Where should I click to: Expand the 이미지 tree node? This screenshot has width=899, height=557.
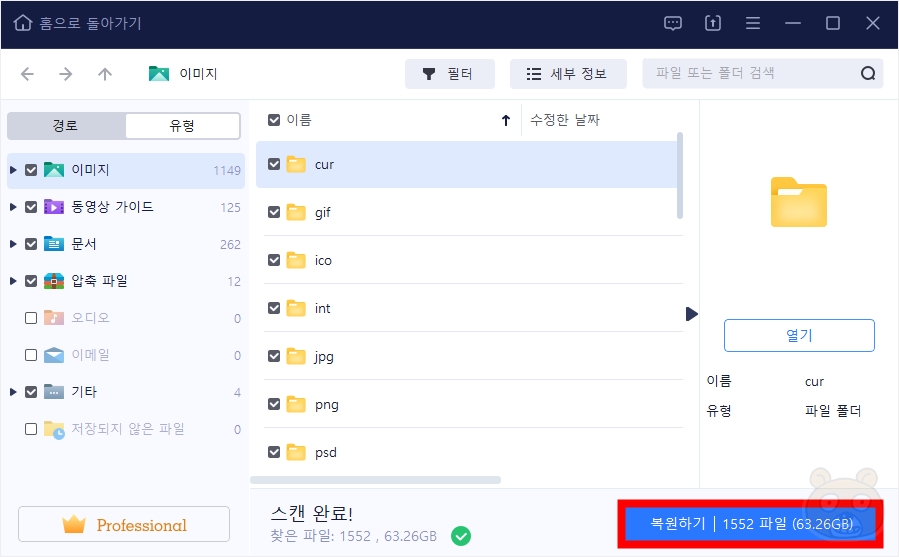13,170
